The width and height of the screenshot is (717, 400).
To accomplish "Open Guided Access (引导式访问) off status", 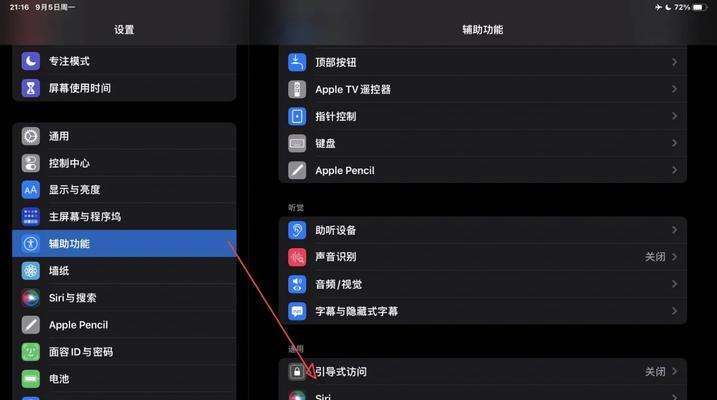I will [655, 372].
